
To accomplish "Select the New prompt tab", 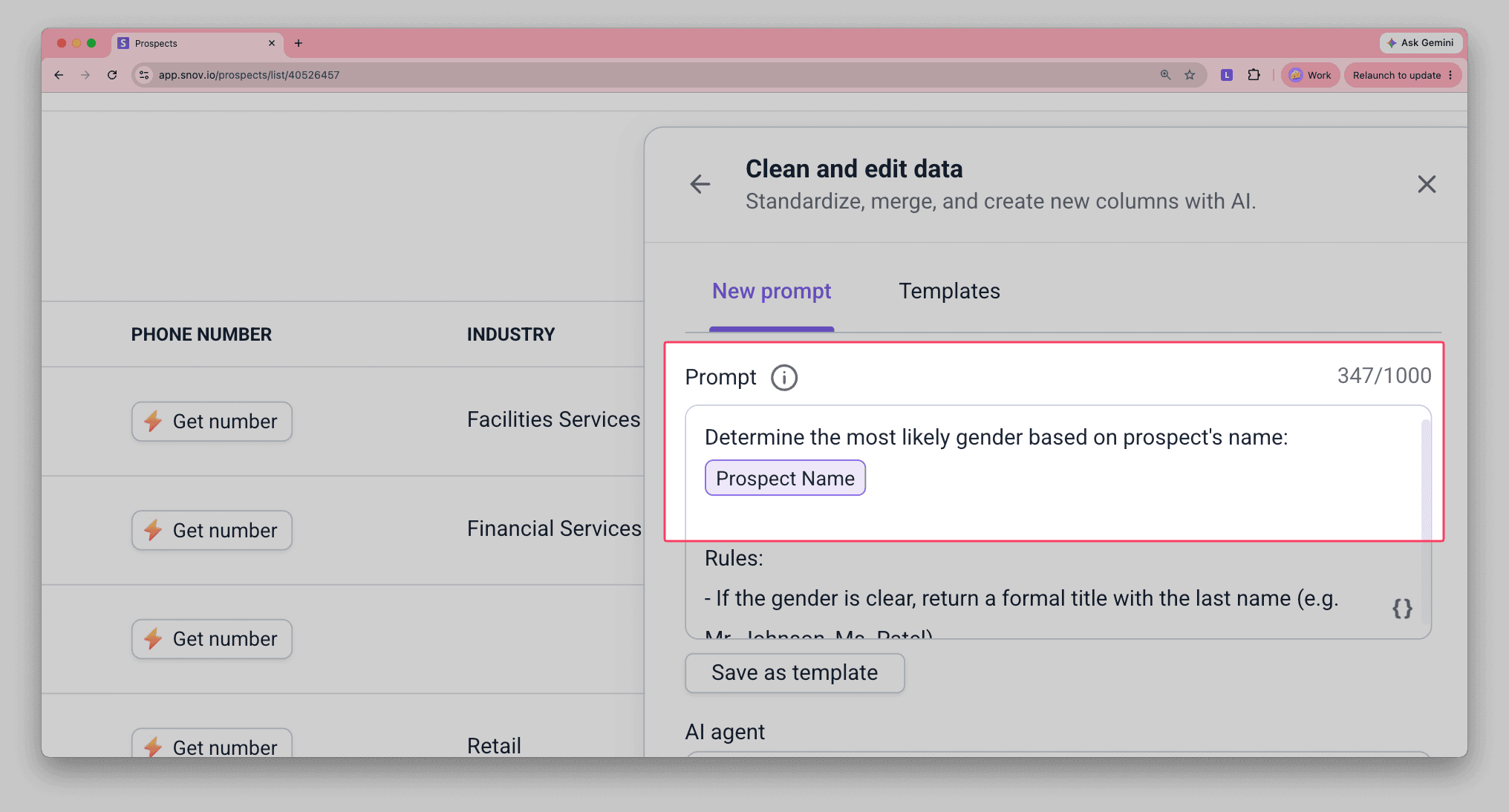I will 772,291.
